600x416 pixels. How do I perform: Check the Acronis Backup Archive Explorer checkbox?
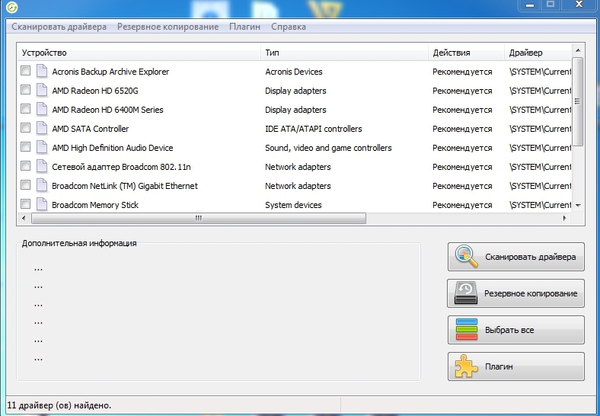click(x=26, y=71)
